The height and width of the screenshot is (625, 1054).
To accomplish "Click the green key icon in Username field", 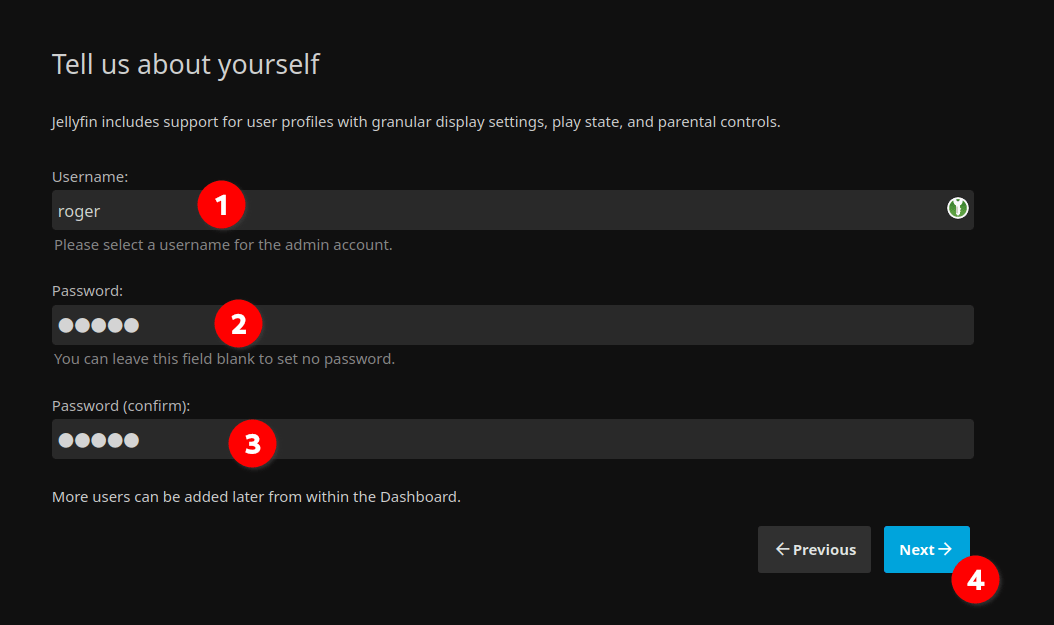I will pos(958,209).
